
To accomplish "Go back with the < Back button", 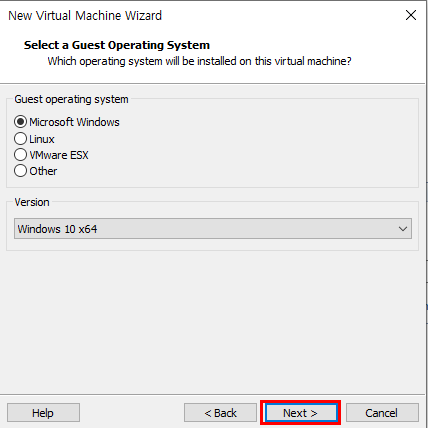I will coord(220,413).
